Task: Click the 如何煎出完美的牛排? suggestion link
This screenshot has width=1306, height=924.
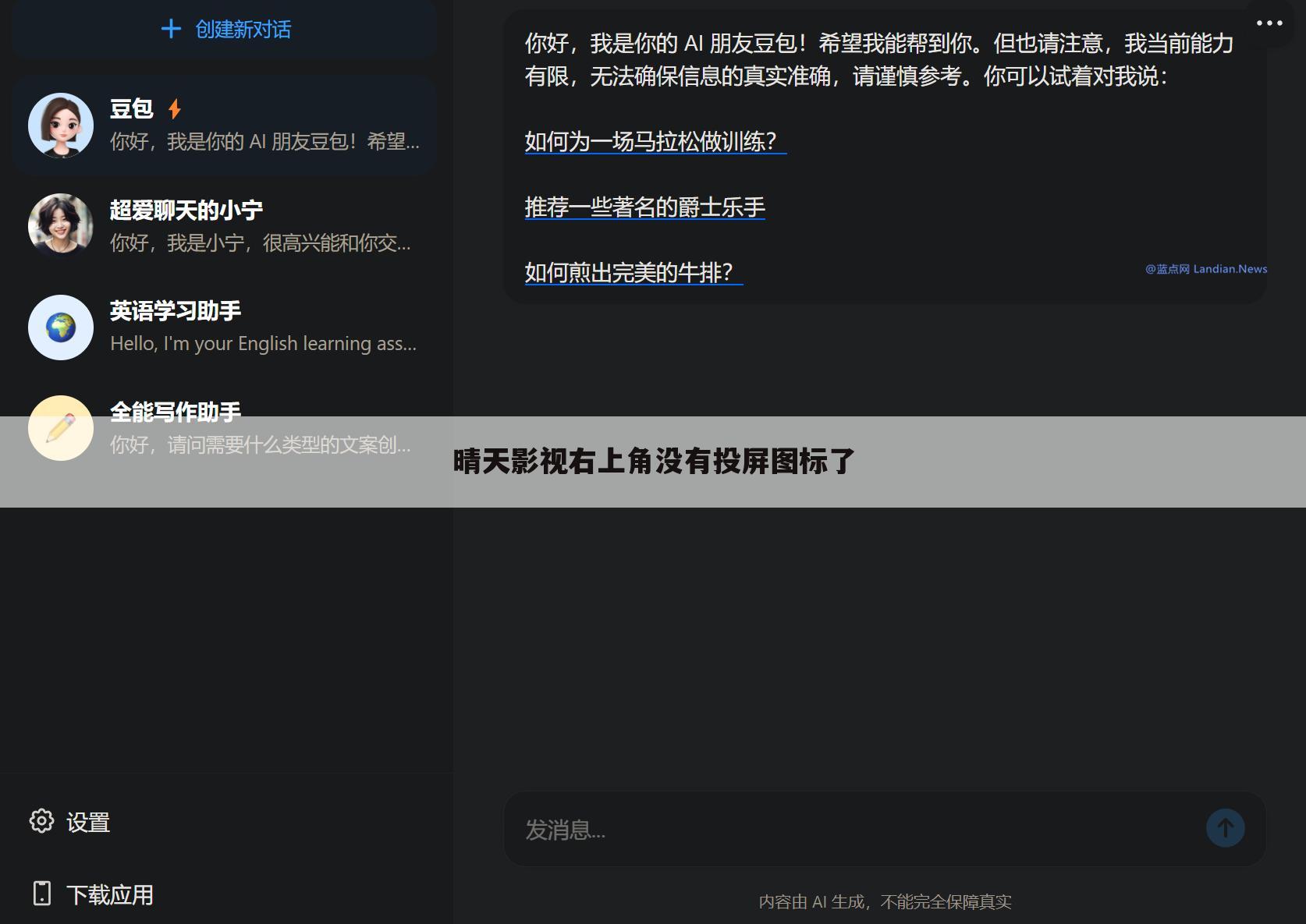Action: (633, 273)
